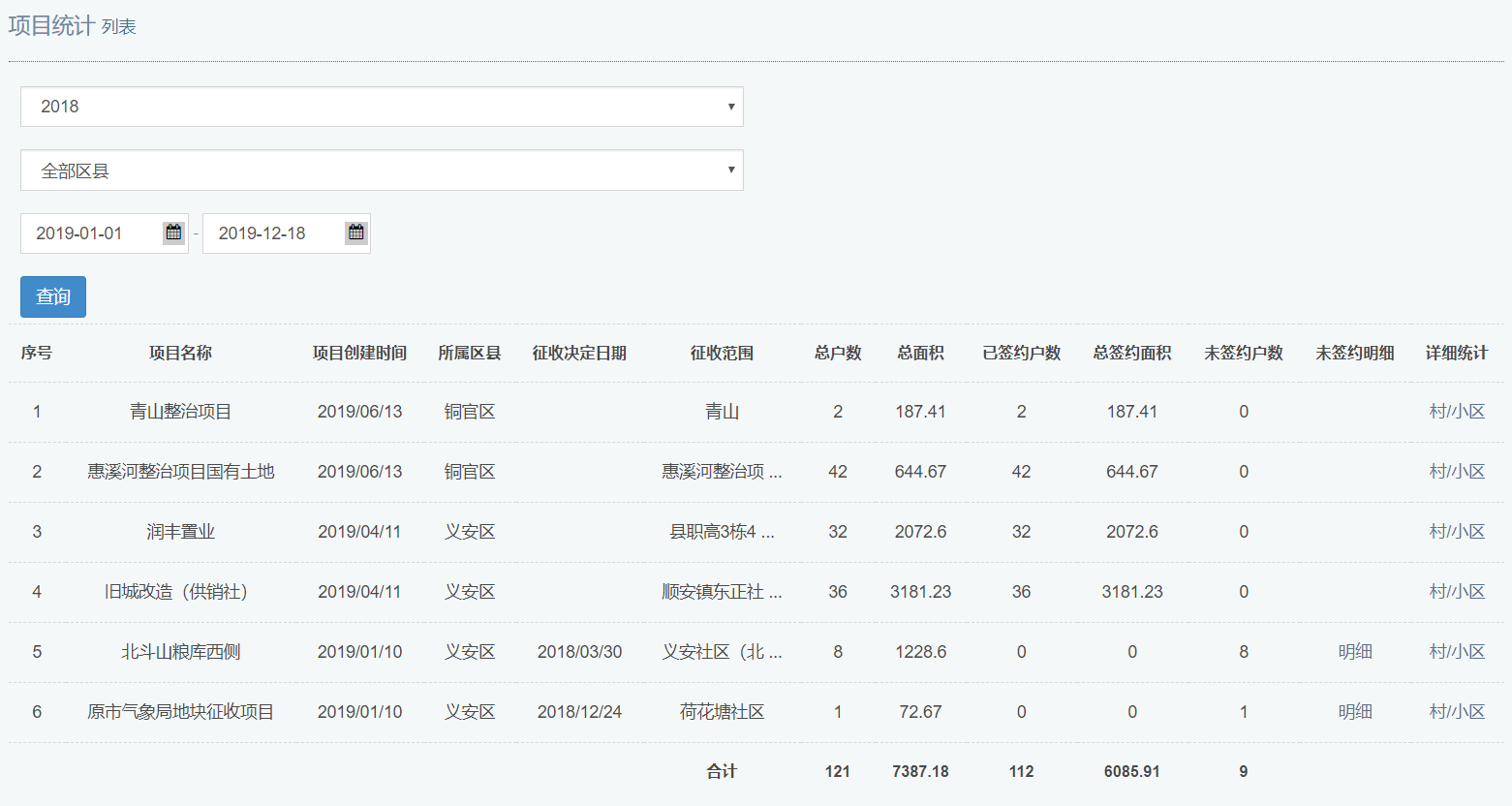Open 村/小区 statistics for 青山整治项目
1512x806 pixels.
click(1457, 412)
